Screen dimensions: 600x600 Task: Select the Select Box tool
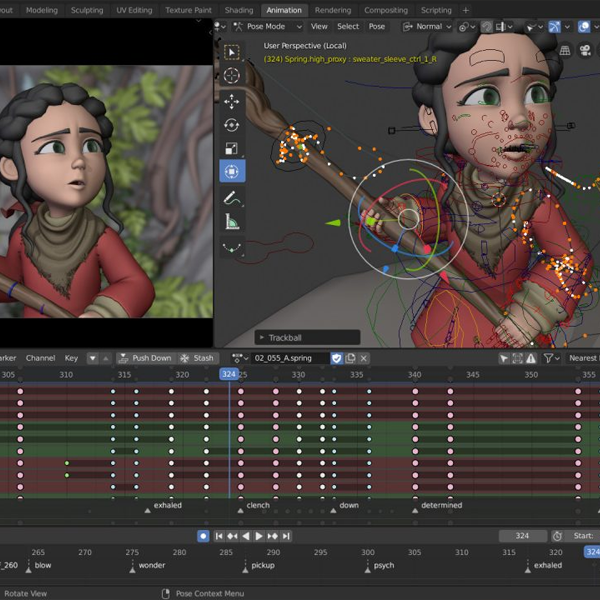pyautogui.click(x=232, y=52)
